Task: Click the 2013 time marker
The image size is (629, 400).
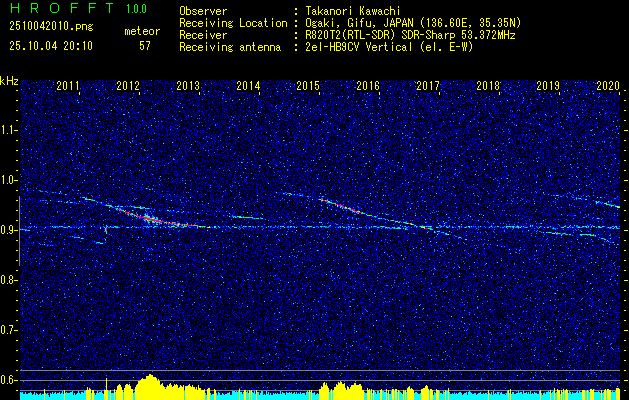Action: click(188, 85)
